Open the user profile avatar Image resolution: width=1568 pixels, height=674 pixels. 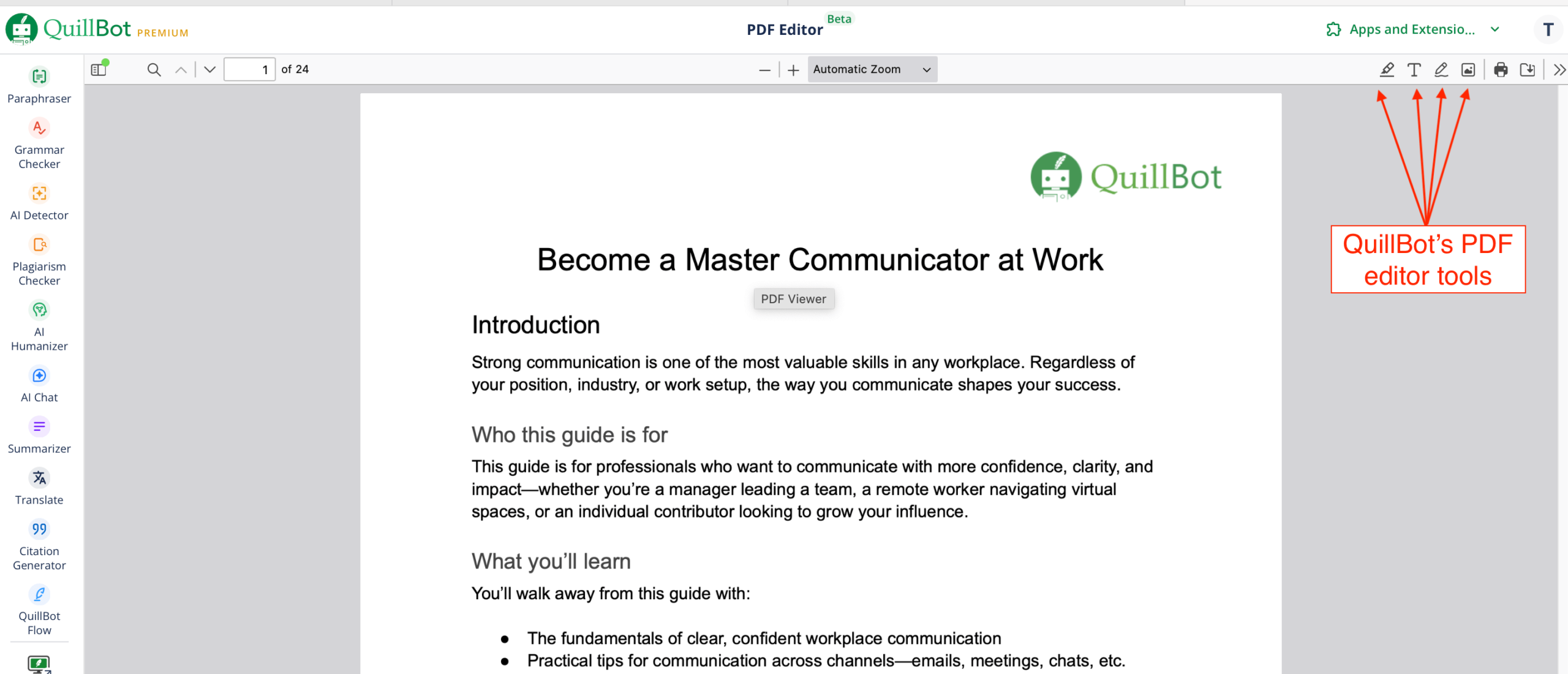click(1548, 29)
